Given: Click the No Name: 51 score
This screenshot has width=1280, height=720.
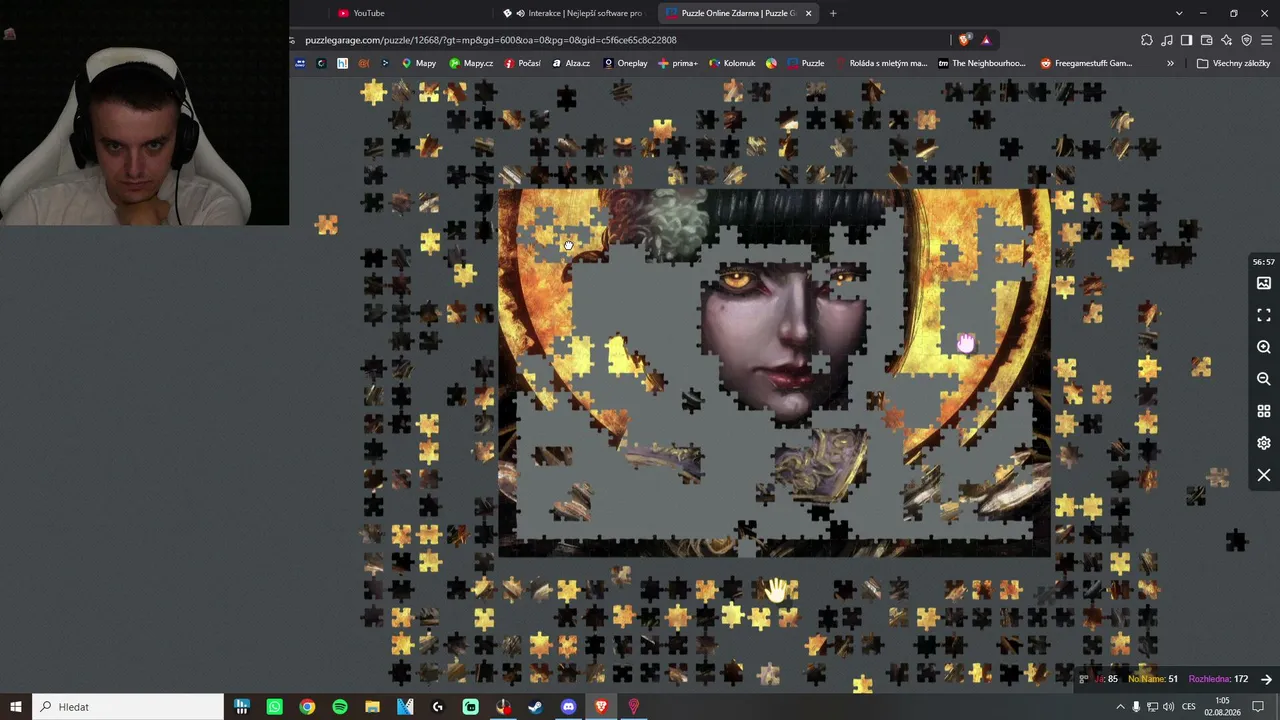Looking at the screenshot, I should pyautogui.click(x=1153, y=679).
